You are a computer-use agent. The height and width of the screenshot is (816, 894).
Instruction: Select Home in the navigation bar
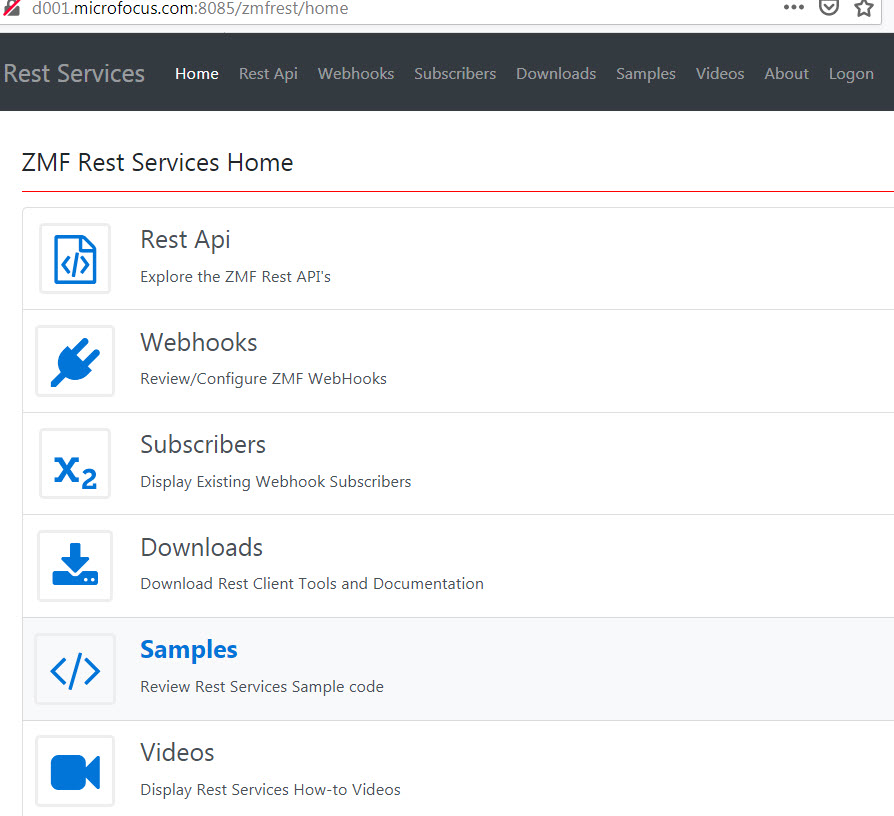point(196,74)
